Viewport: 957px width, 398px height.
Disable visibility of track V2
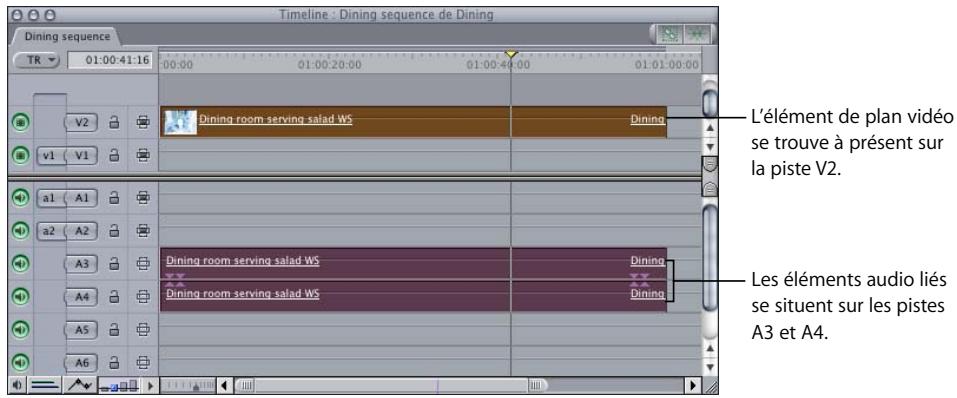20,122
